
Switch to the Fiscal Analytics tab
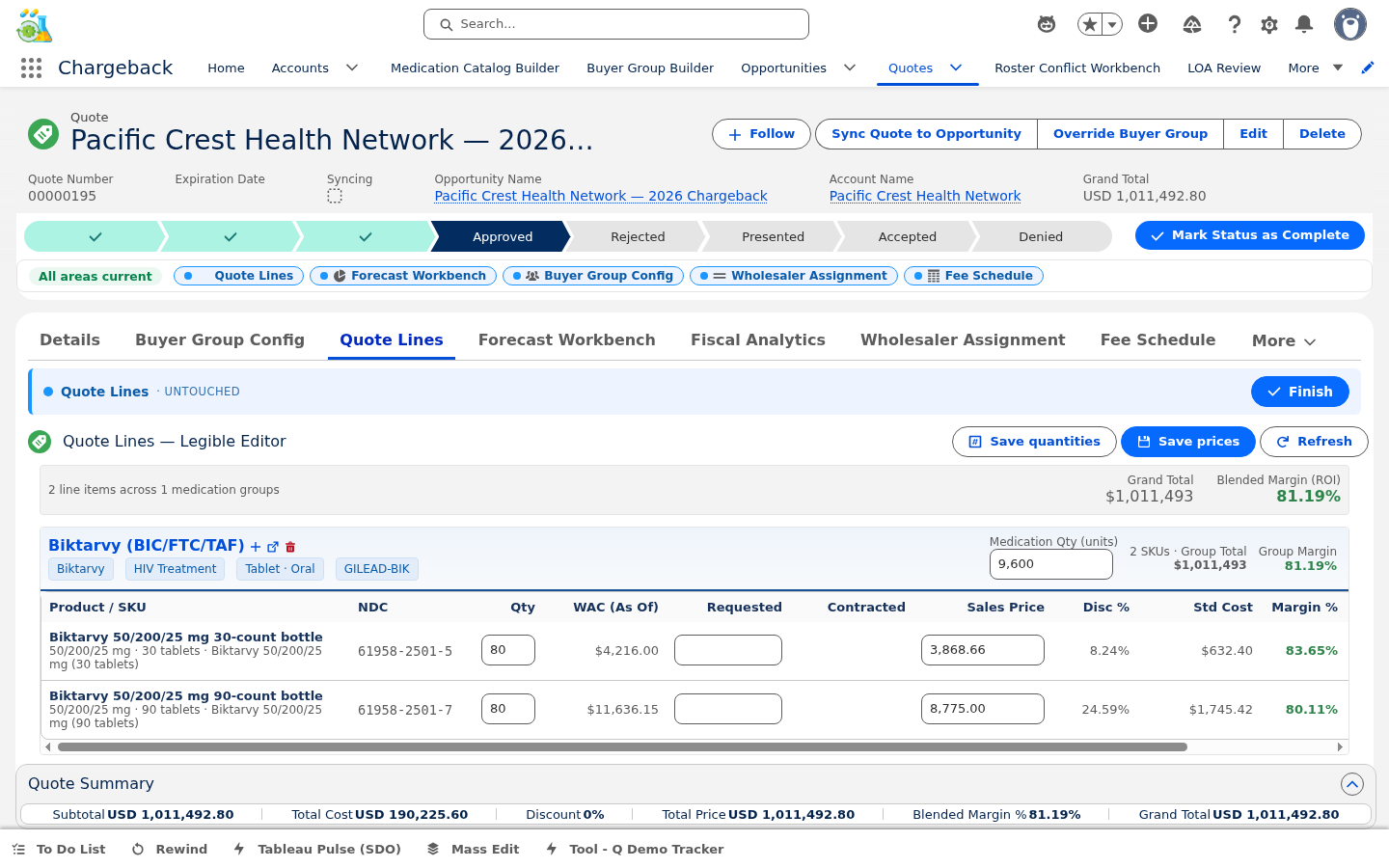[x=758, y=339]
